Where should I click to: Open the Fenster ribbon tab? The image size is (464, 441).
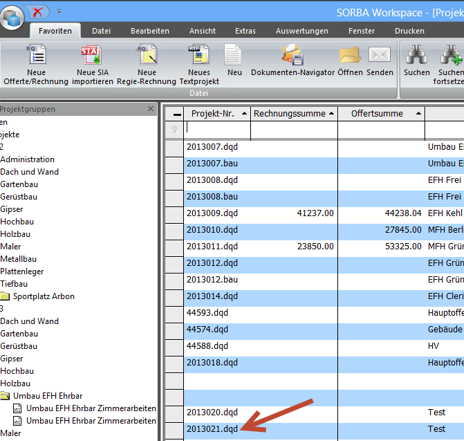tap(361, 31)
